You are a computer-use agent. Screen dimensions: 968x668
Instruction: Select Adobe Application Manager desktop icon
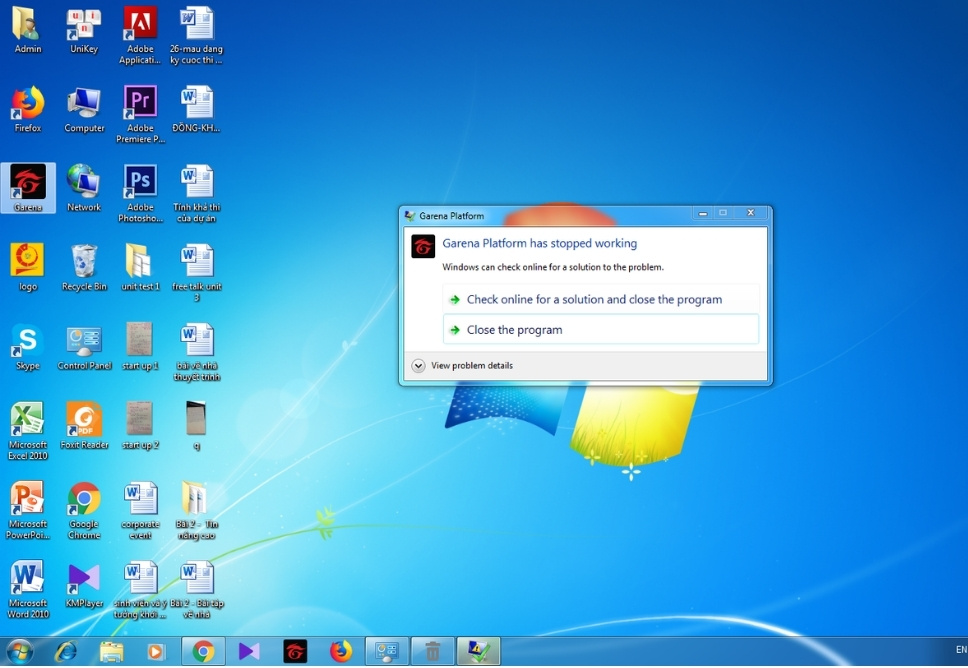pos(140,36)
